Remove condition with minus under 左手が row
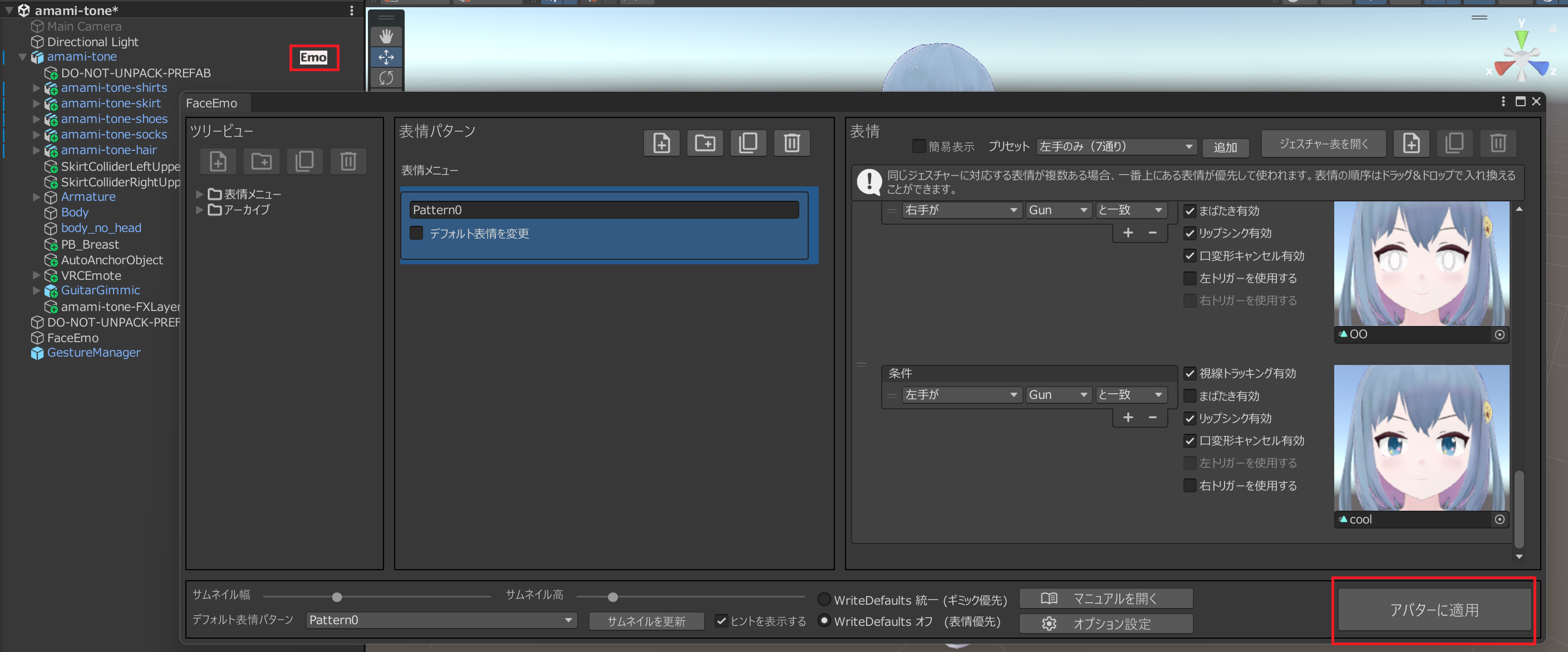 tap(1153, 418)
